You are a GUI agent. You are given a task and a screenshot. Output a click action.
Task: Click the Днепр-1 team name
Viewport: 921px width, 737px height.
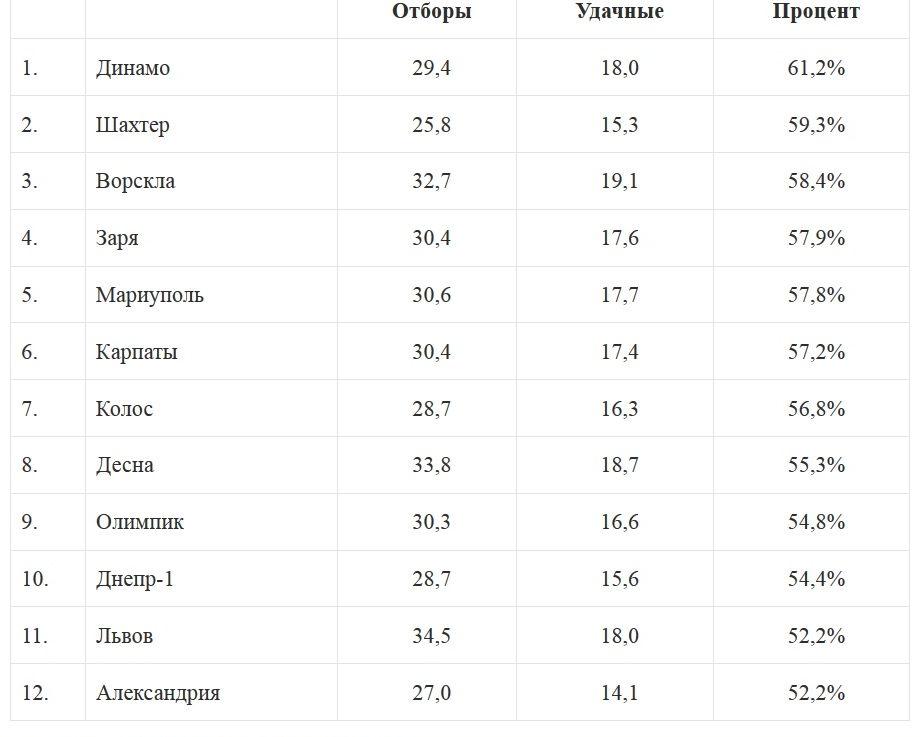coord(135,579)
